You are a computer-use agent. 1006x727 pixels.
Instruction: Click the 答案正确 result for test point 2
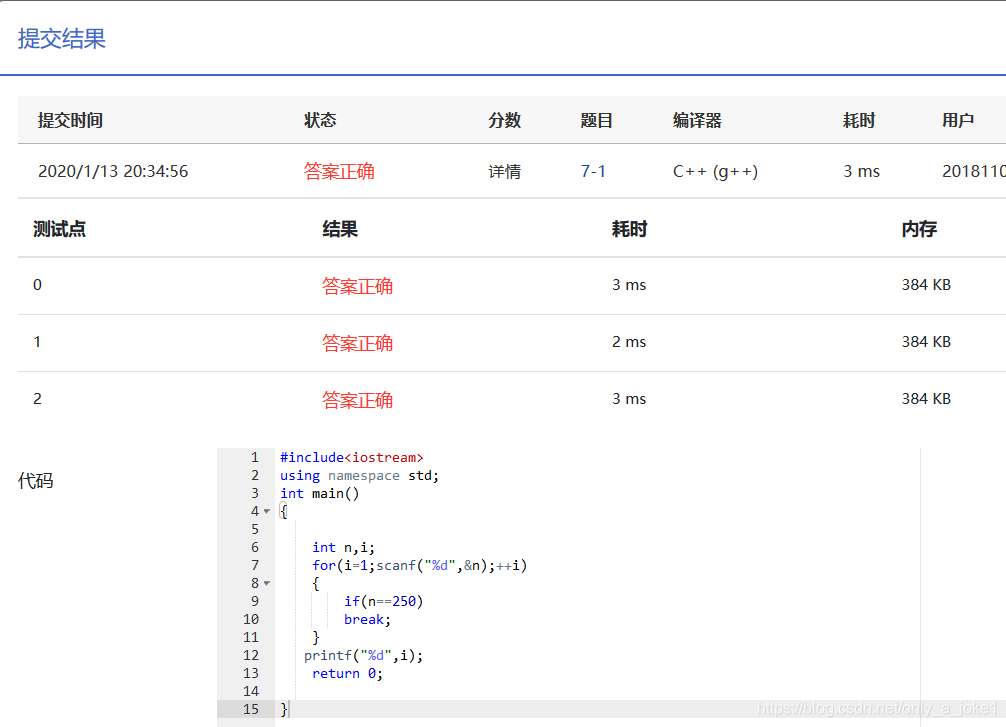[357, 400]
